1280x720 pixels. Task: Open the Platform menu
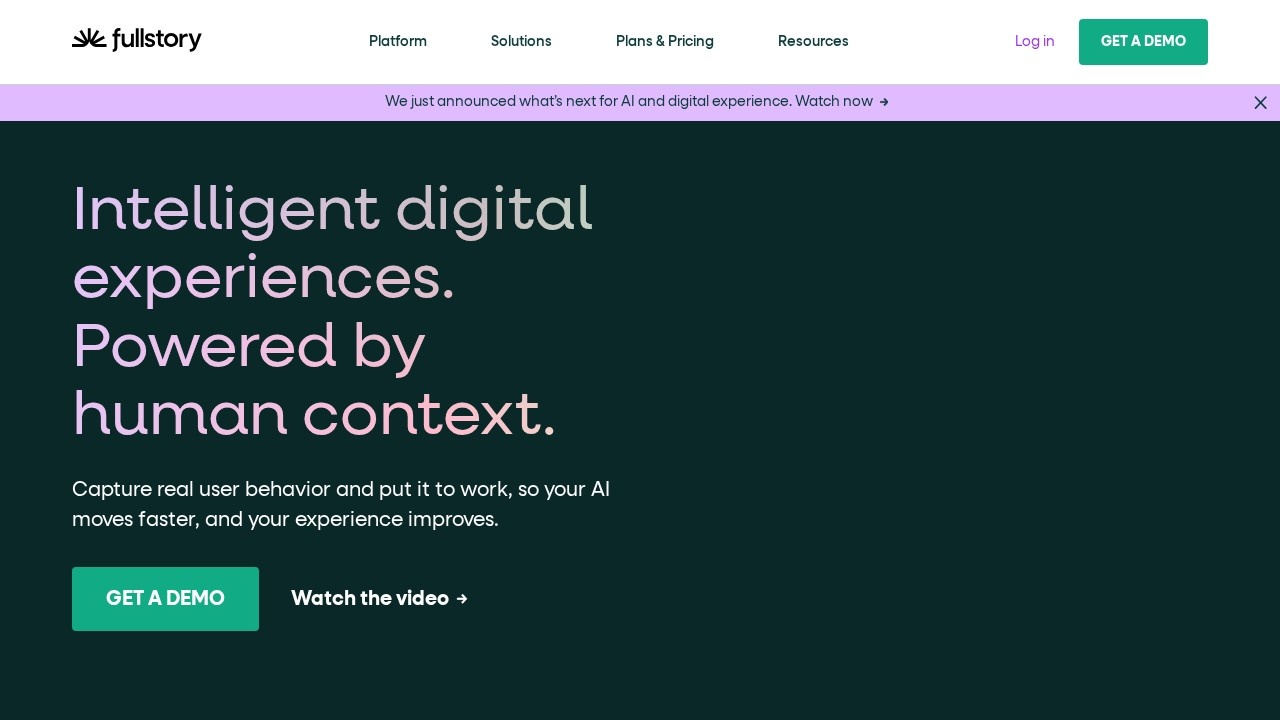(x=398, y=41)
